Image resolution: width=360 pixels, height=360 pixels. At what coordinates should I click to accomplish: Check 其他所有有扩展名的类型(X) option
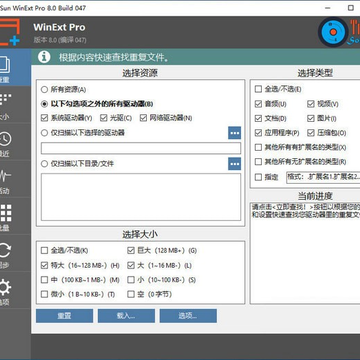pos(258,147)
